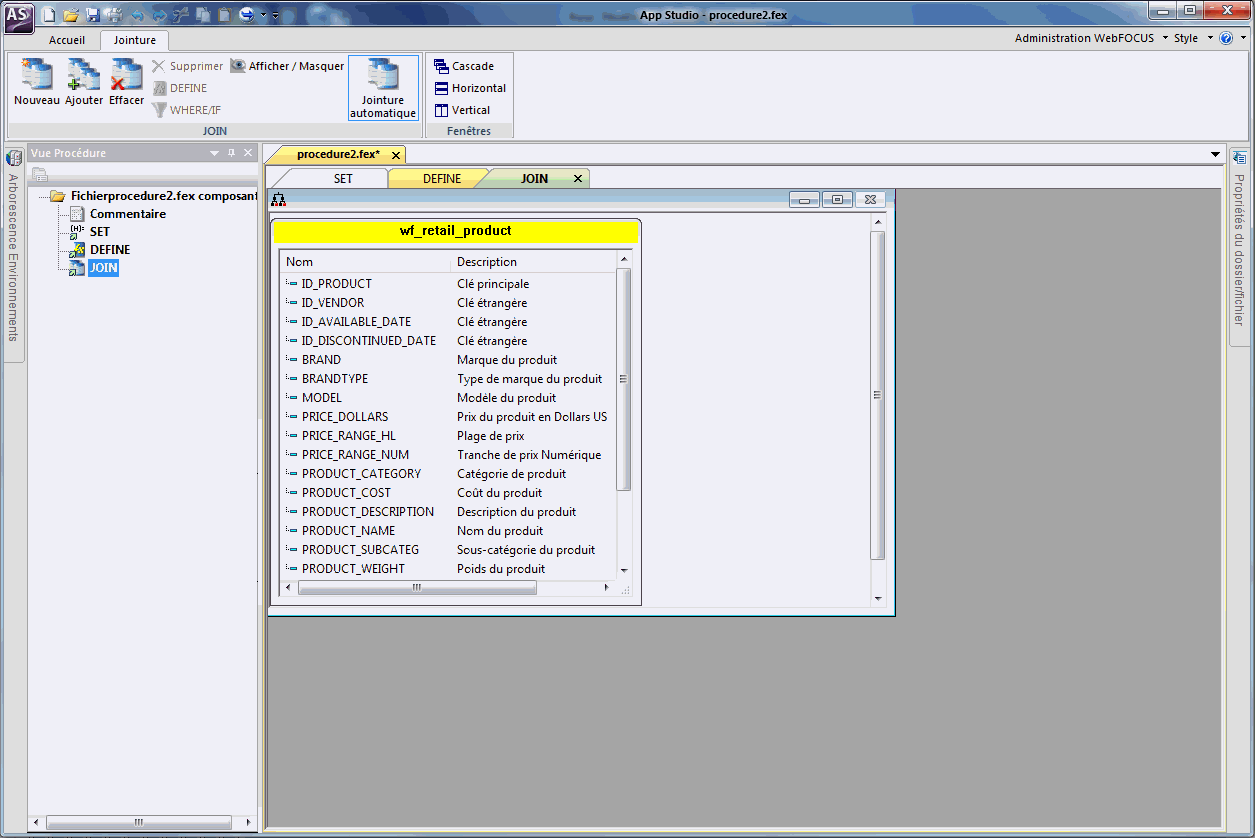Click the Copy icon in quick access toolbar

[x=203, y=15]
